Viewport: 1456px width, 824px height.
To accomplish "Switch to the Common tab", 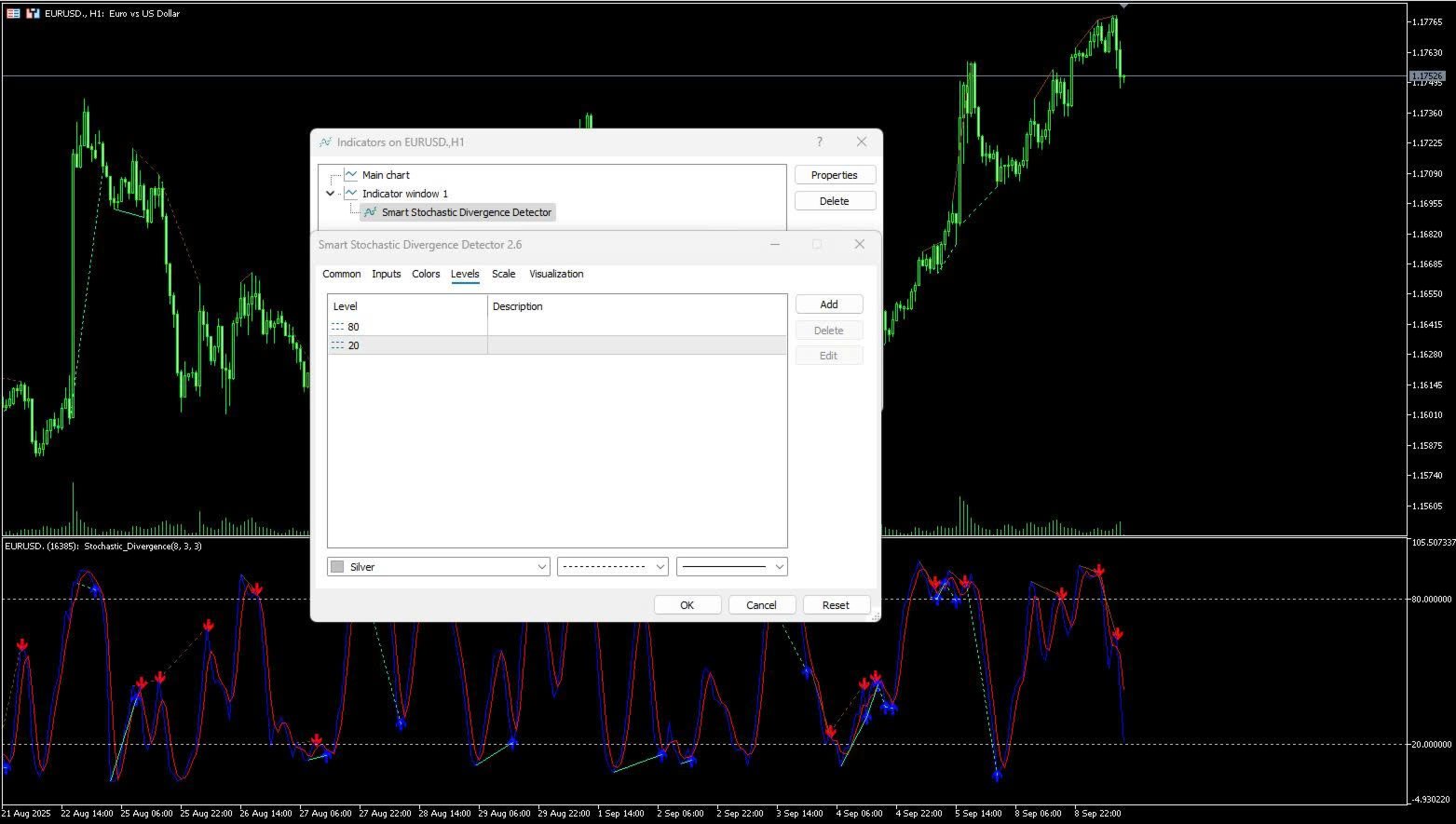I will [x=342, y=274].
